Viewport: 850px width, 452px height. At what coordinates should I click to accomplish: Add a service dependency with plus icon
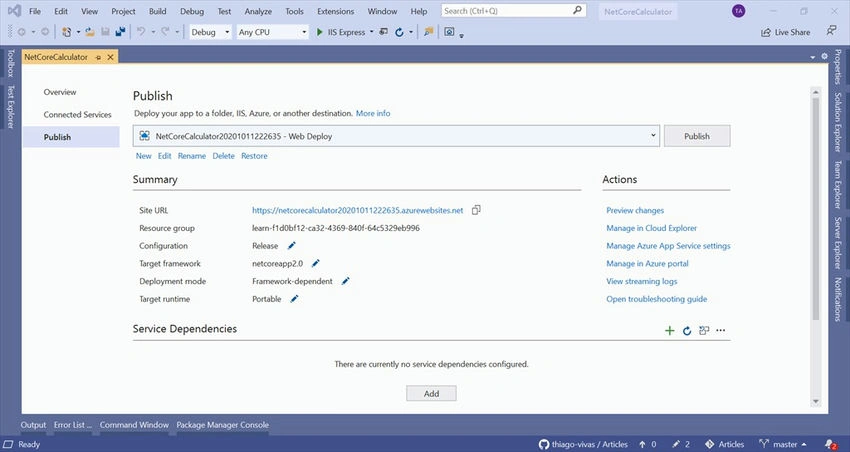coord(669,331)
